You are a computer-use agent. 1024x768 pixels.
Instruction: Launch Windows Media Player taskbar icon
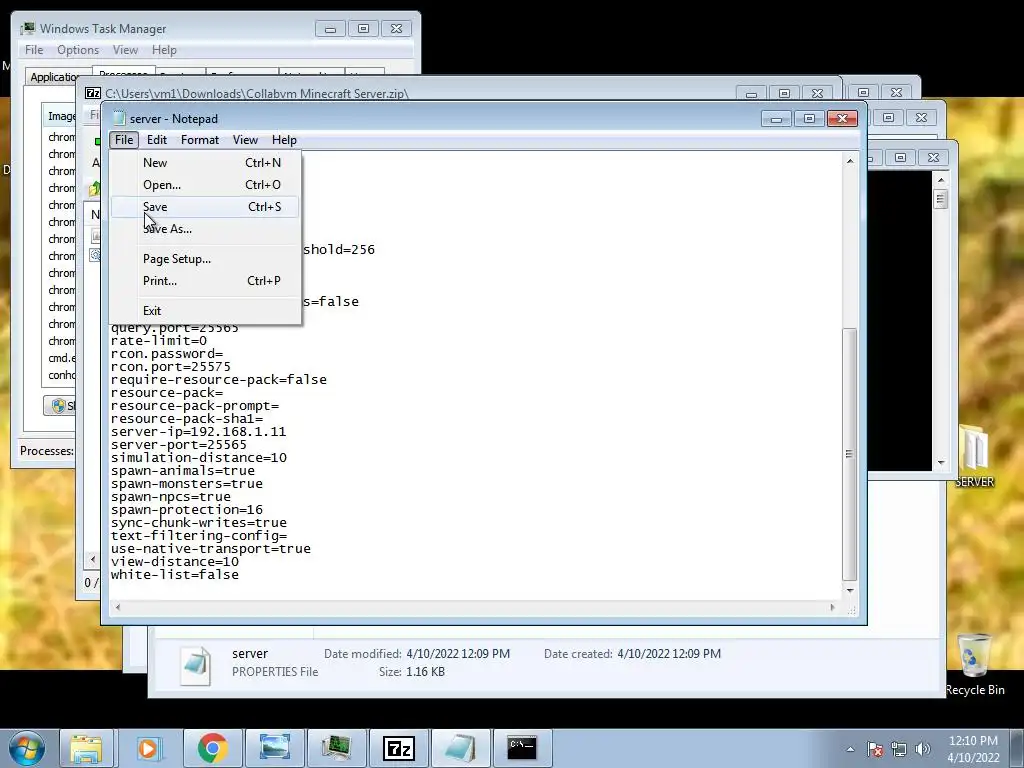[x=148, y=748]
